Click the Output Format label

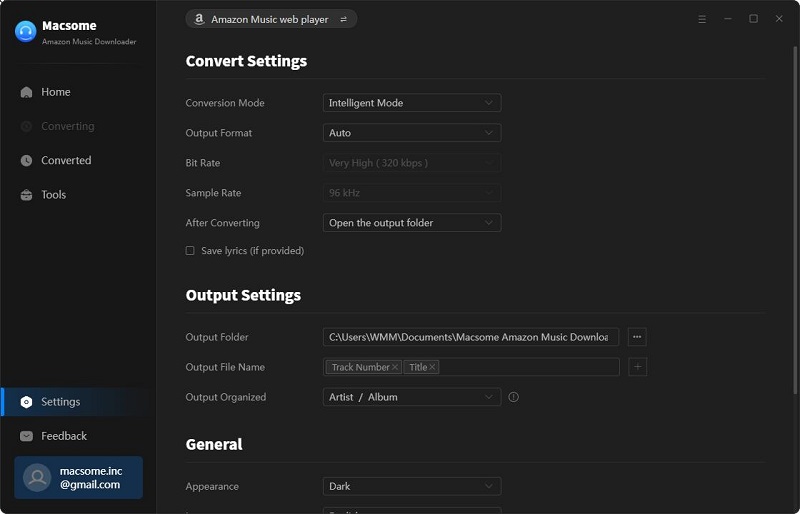tap(219, 133)
